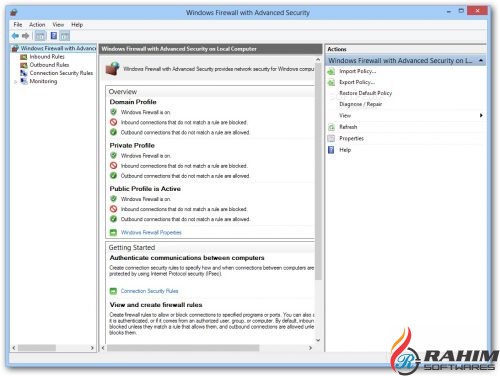The width and height of the screenshot is (500, 376).
Task: Click the center pane vertical scrollbar thumb
Action: point(318,171)
